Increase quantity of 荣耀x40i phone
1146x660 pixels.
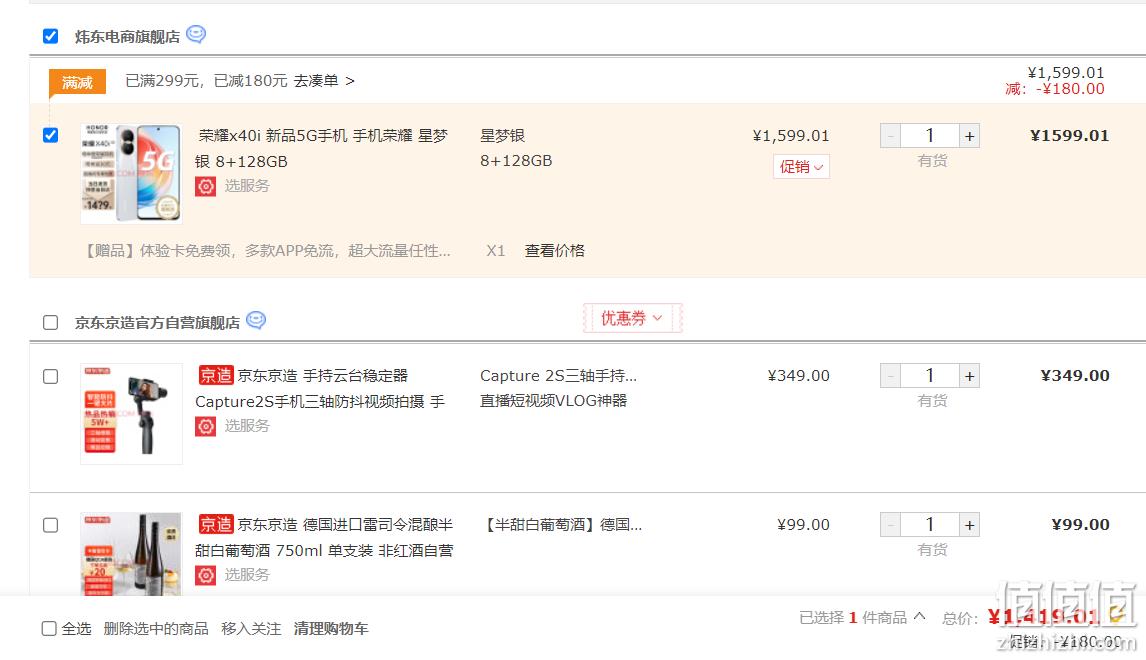coord(969,136)
